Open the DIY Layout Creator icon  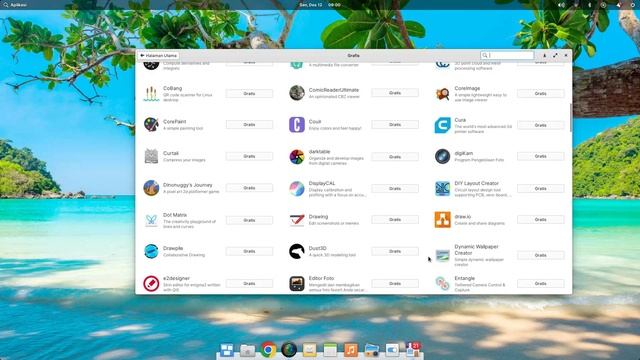point(442,189)
